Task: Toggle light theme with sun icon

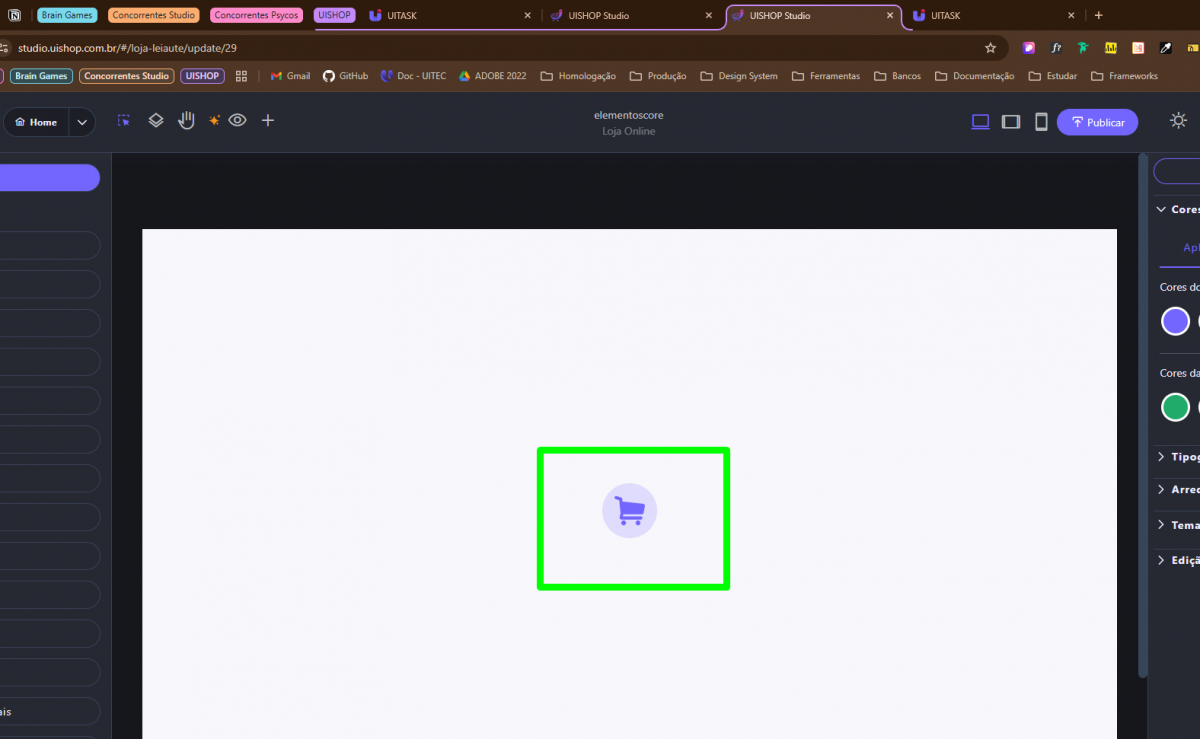Action: pos(1178,121)
